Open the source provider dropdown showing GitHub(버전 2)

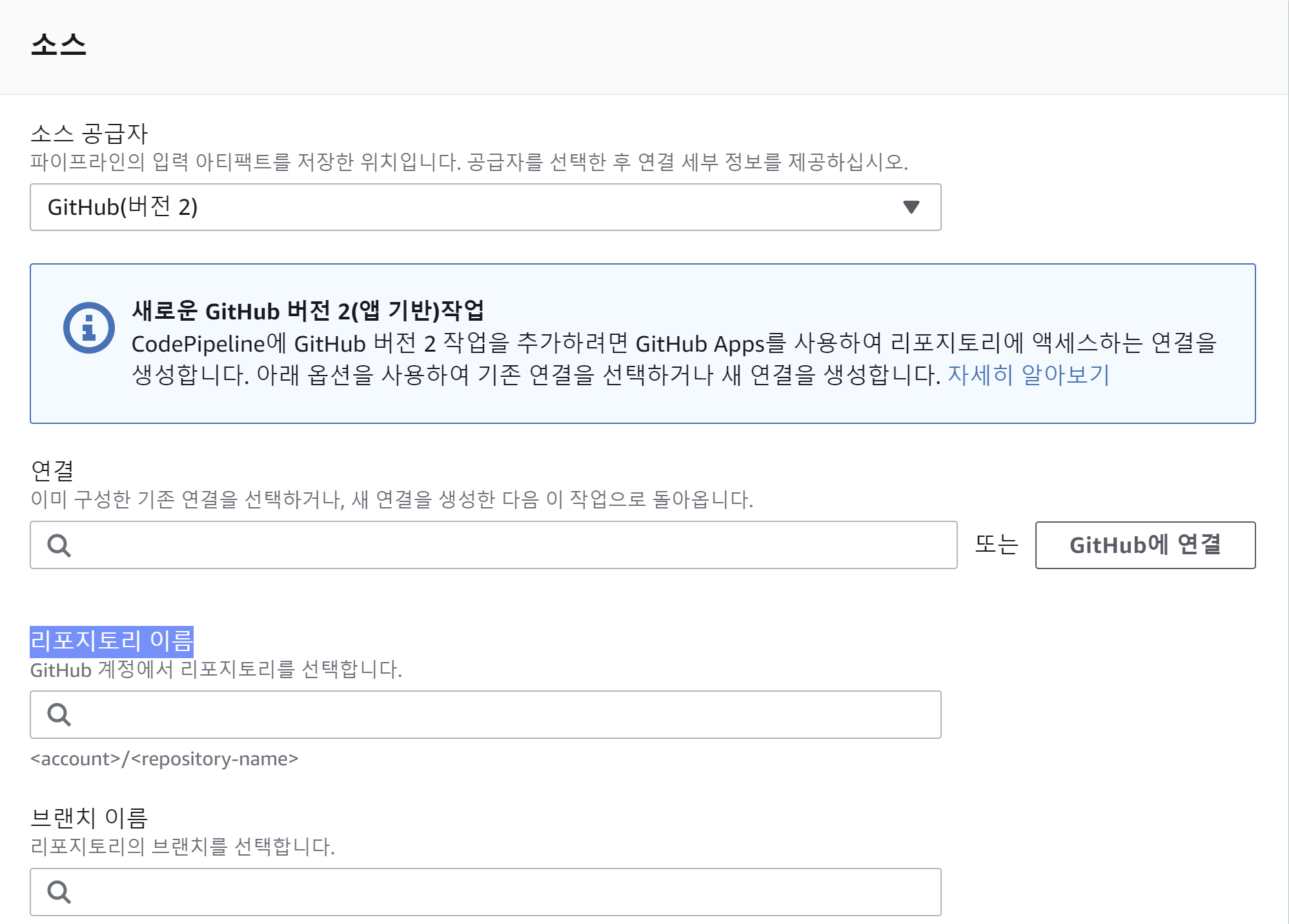[x=485, y=207]
